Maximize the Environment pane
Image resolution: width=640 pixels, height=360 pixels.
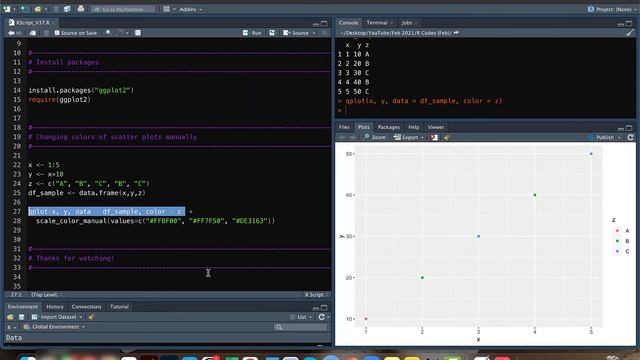pyautogui.click(x=324, y=308)
